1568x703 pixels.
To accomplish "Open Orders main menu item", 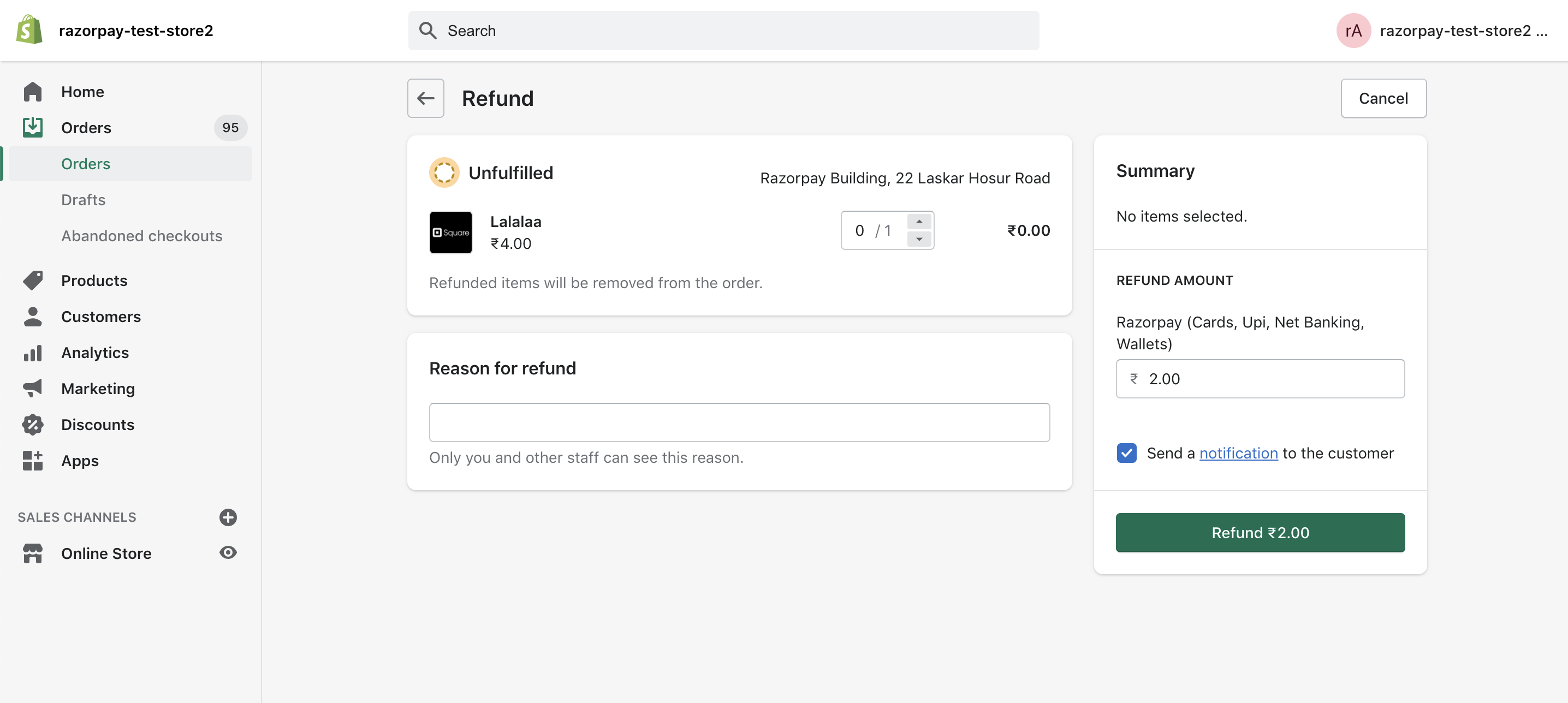I will [86, 128].
